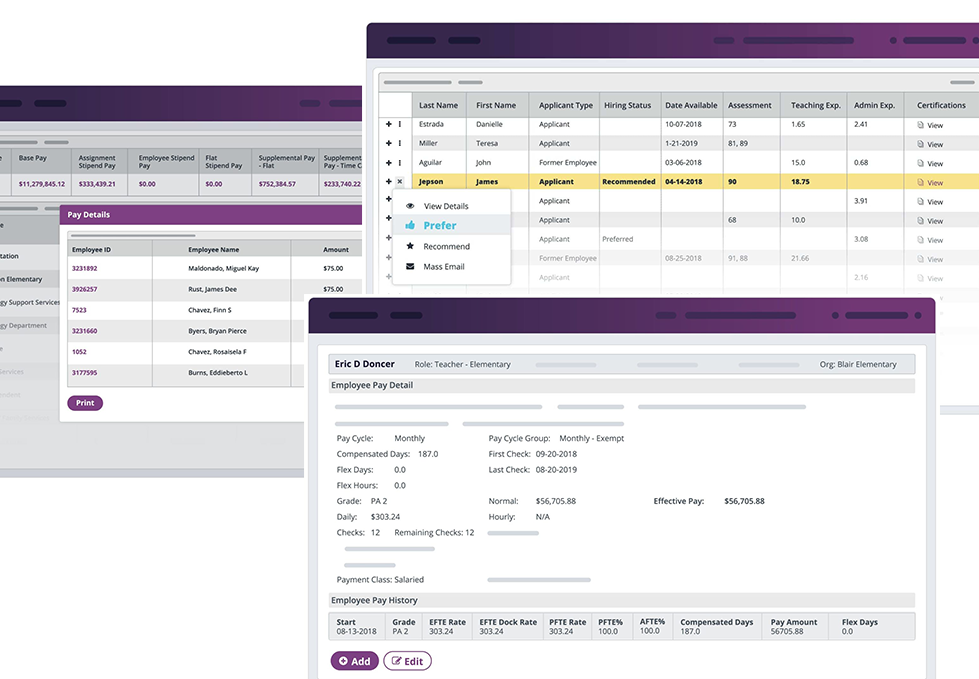This screenshot has height=679, width=979.
Task: Select Mass Email in the context menu
Action: pos(443,267)
